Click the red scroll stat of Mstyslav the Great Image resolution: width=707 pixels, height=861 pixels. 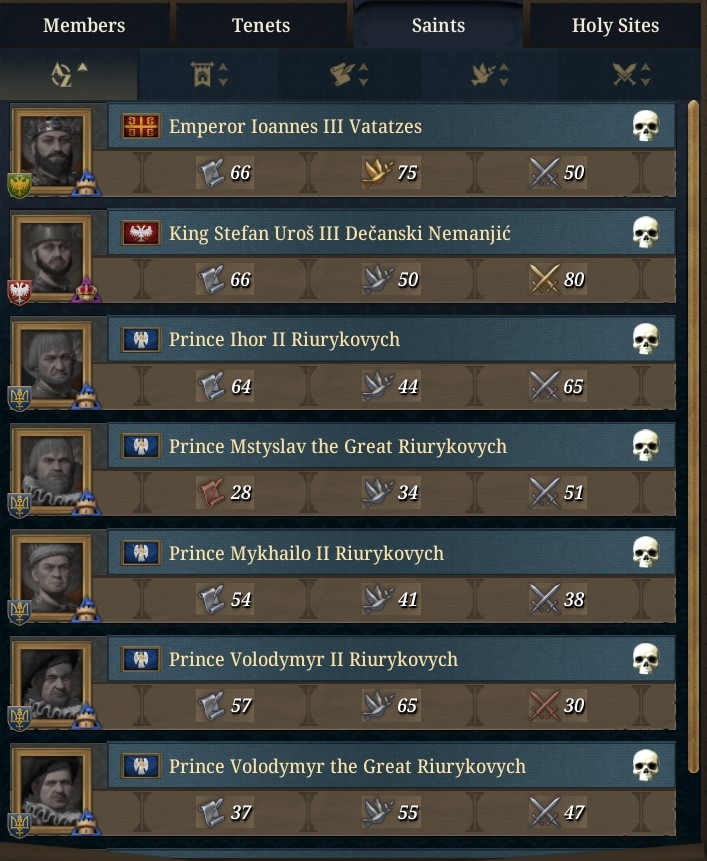tap(225, 492)
